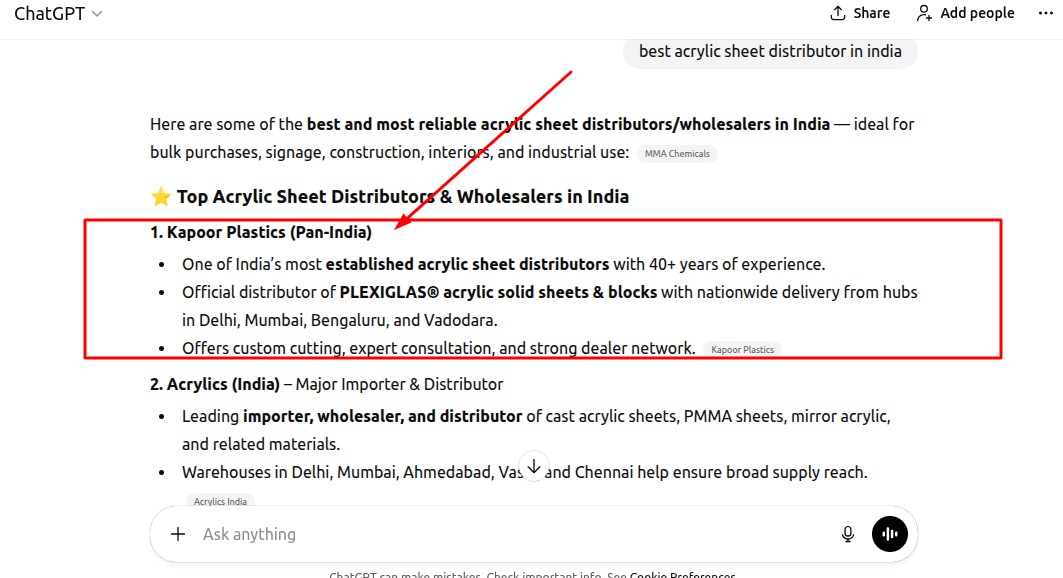Click the user message about acrylic sheet distributor
This screenshot has width=1063, height=578.
pyautogui.click(x=770, y=51)
